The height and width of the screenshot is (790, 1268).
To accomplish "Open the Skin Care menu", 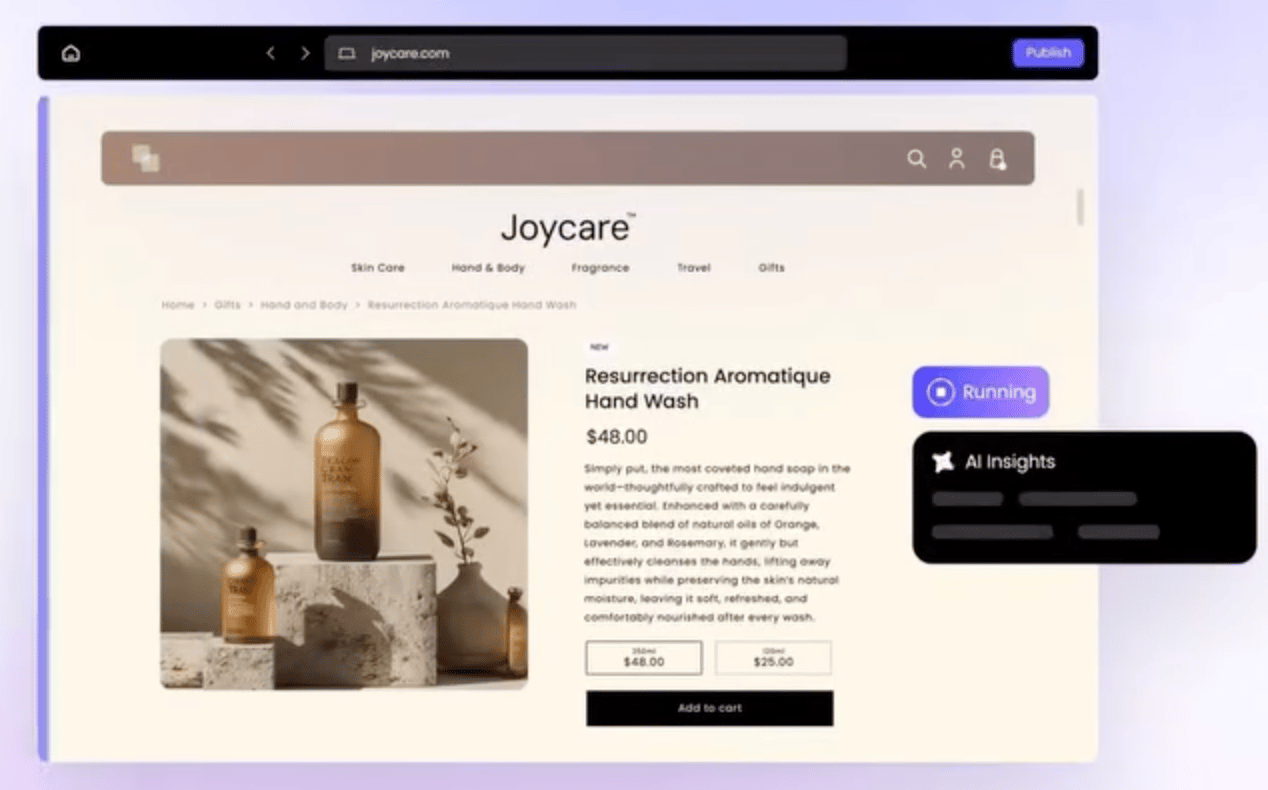I will tap(378, 268).
